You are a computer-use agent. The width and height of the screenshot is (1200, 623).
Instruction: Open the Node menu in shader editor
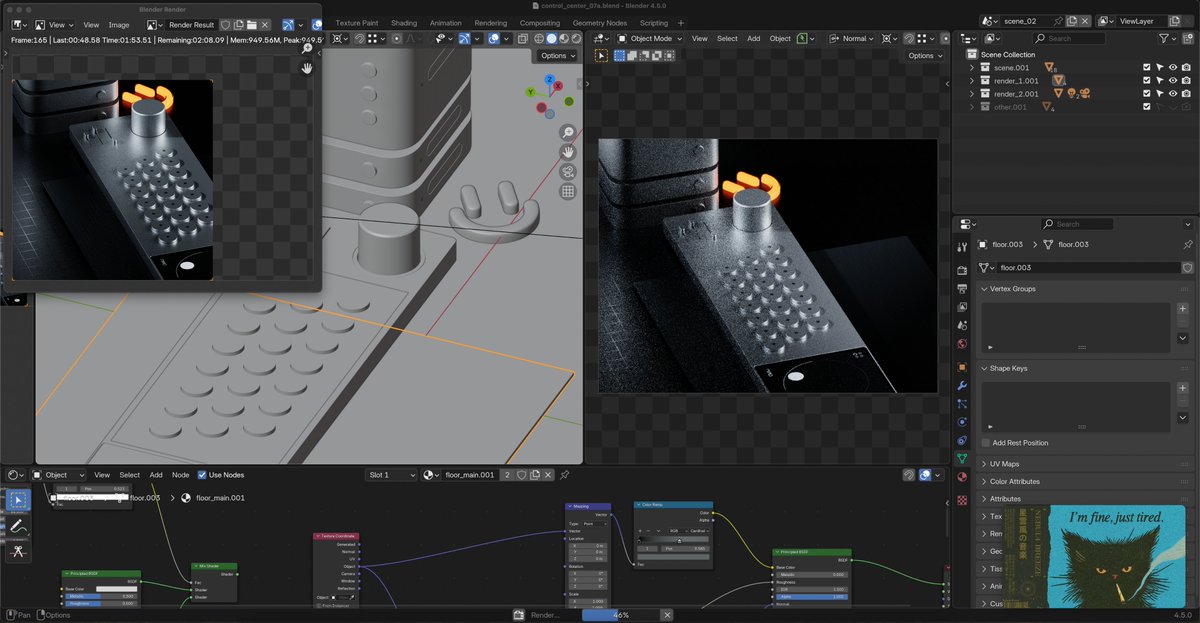click(180, 475)
